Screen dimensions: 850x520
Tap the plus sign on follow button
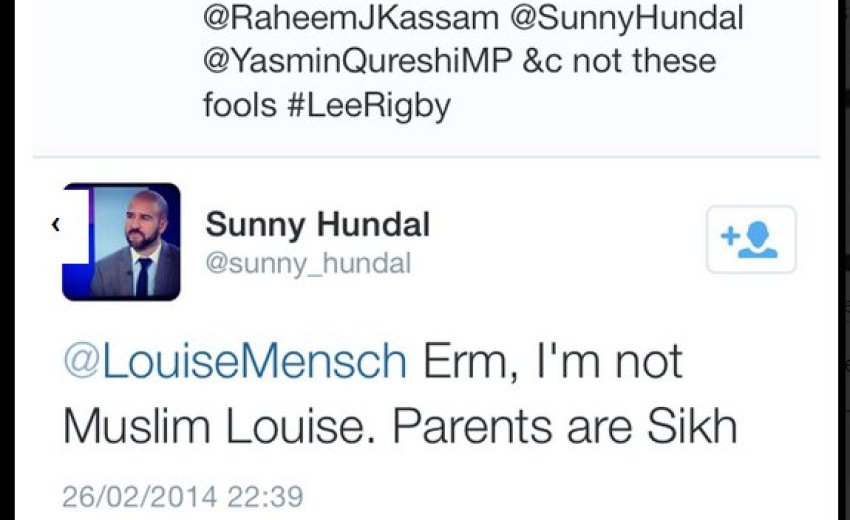click(730, 236)
